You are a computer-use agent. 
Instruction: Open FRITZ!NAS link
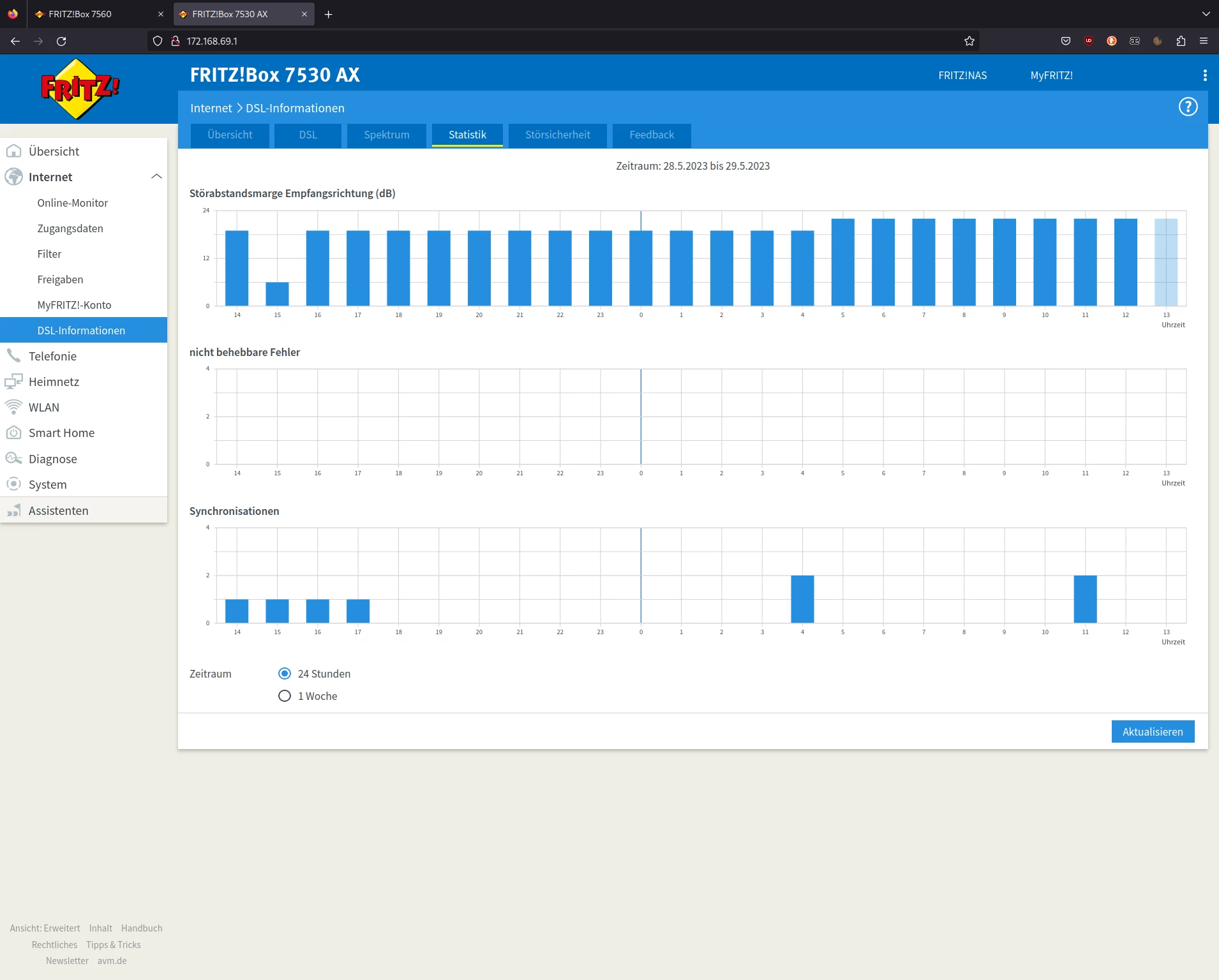click(x=962, y=75)
